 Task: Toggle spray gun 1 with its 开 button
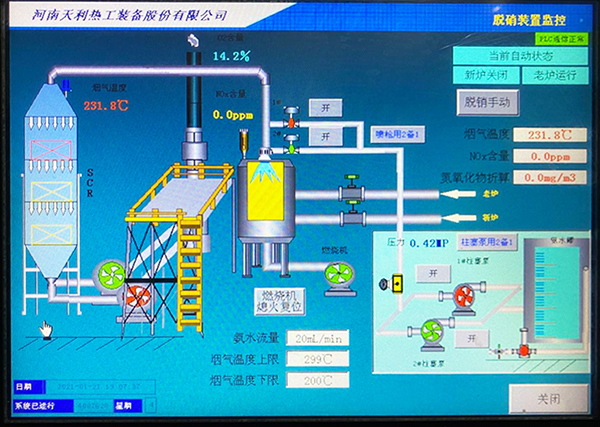pyautogui.click(x=324, y=107)
